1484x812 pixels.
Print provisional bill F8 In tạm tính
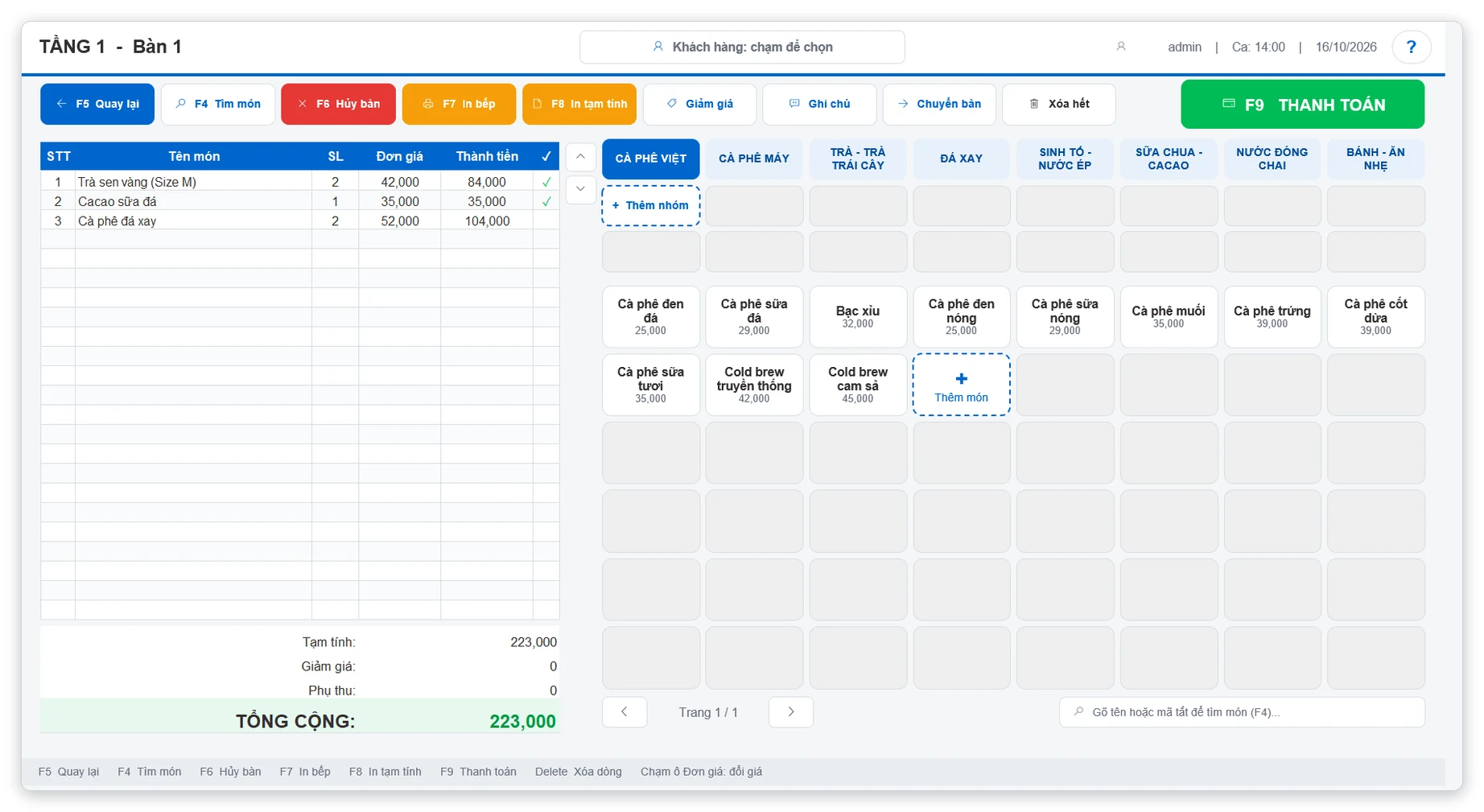(x=579, y=104)
